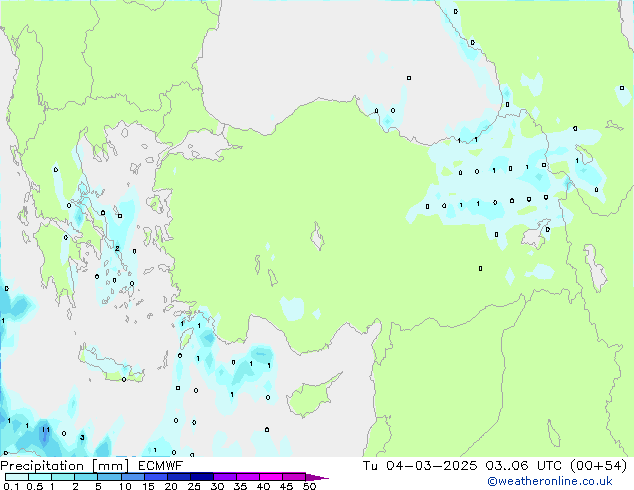Pick the 10–15 mm legend color box

tap(132, 477)
